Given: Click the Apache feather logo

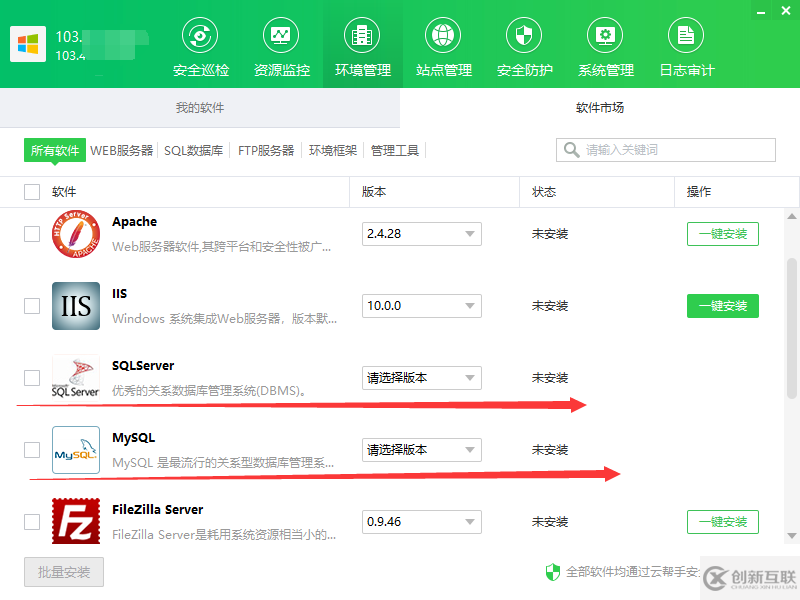Looking at the screenshot, I should coord(76,234).
